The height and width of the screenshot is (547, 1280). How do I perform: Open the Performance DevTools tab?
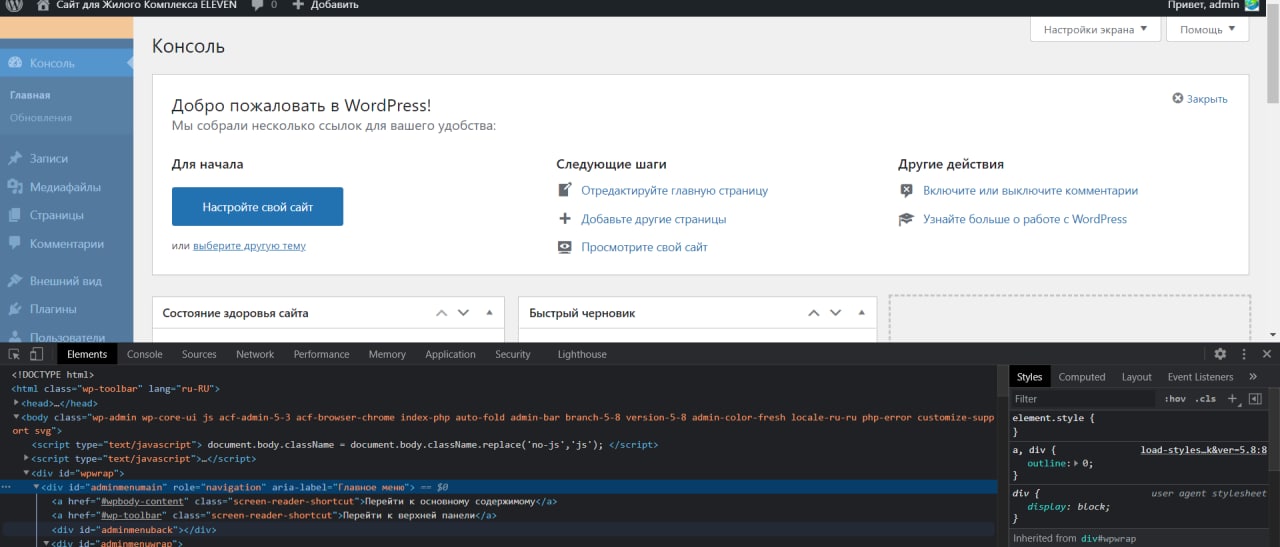tap(321, 354)
